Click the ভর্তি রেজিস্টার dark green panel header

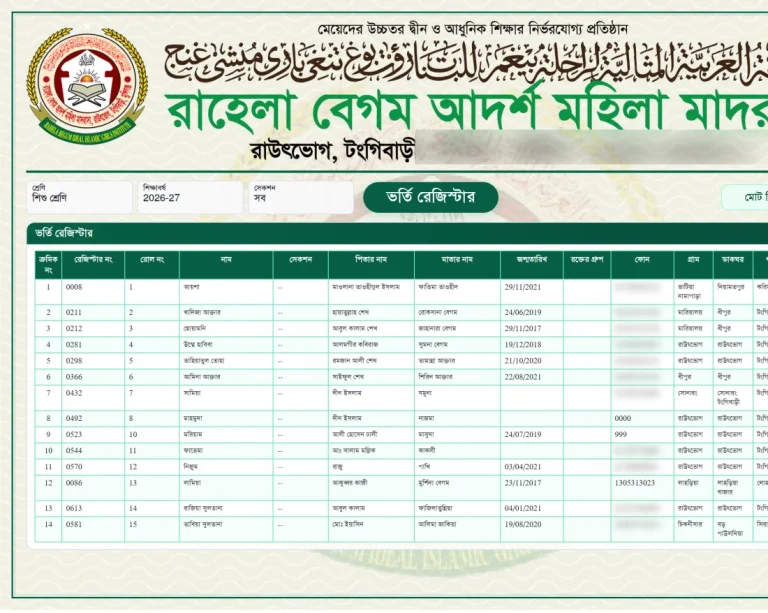[397, 233]
